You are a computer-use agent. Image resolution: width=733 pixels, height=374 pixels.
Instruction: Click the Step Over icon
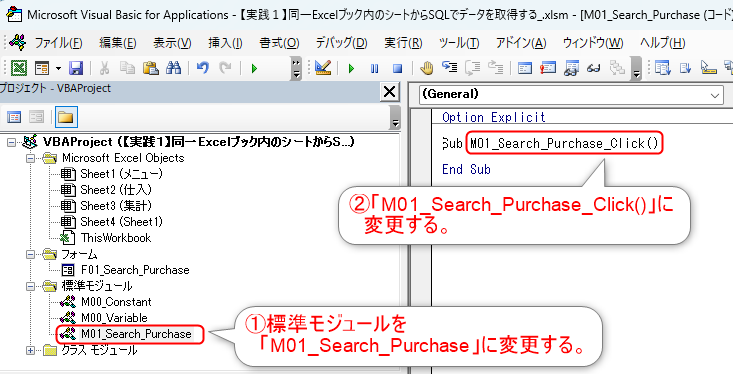tap(472, 69)
